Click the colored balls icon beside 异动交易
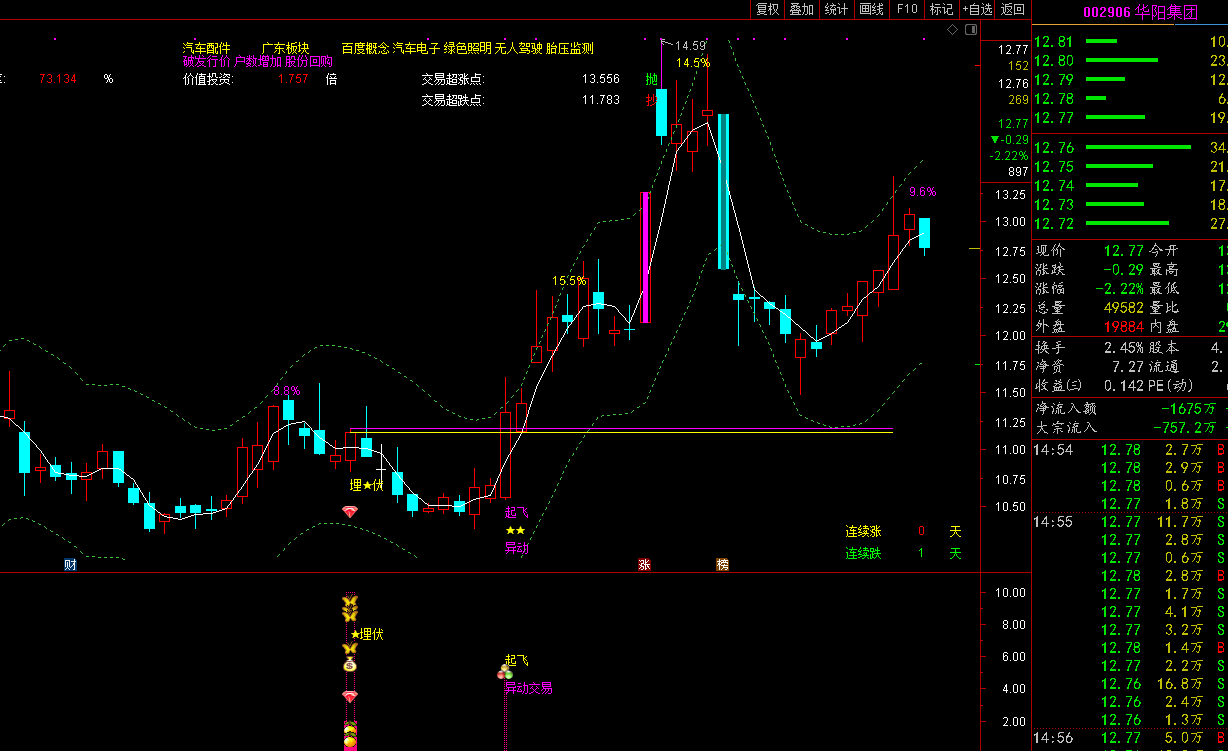 [505, 674]
